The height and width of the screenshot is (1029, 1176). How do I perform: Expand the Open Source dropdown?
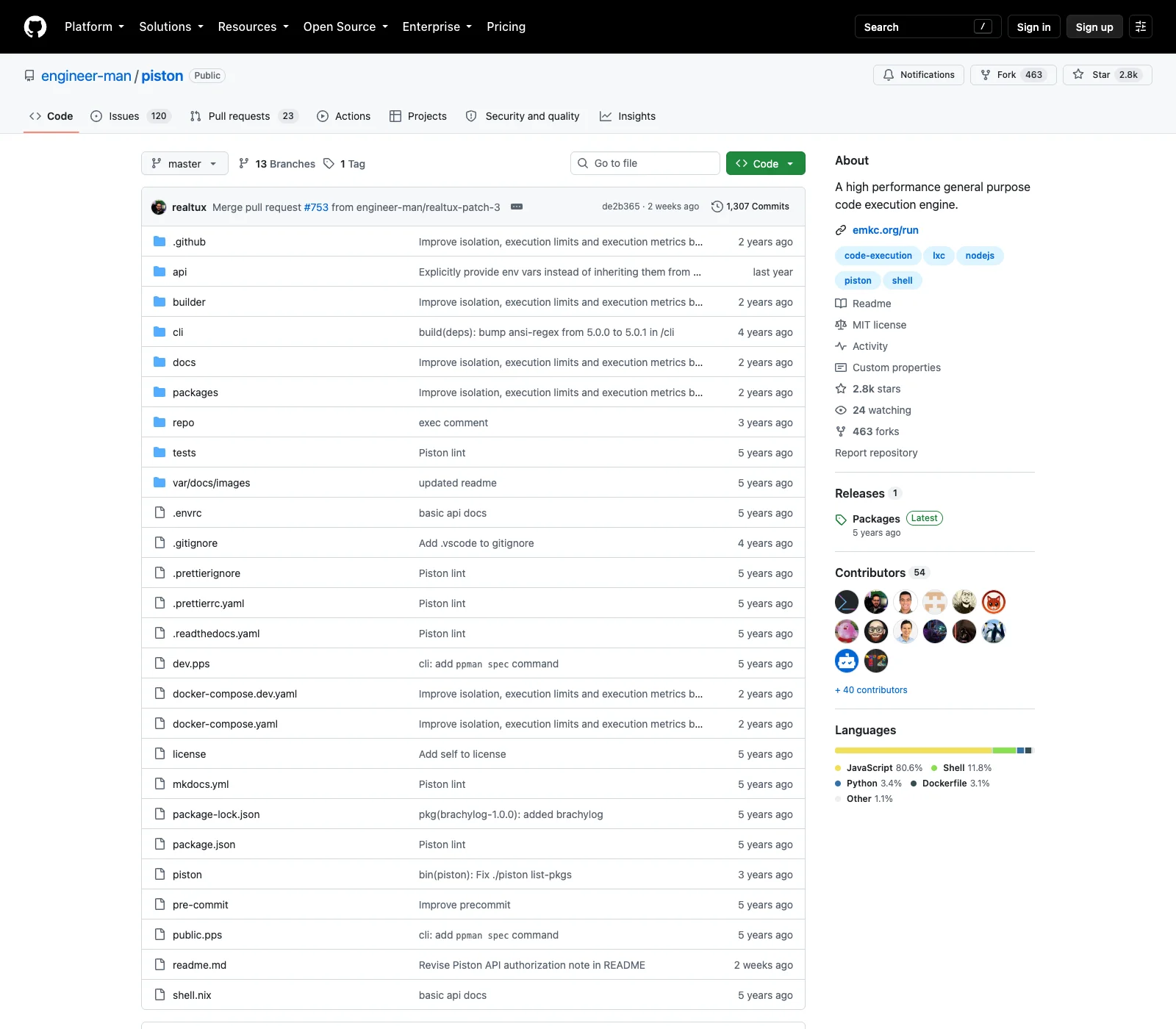click(x=345, y=26)
